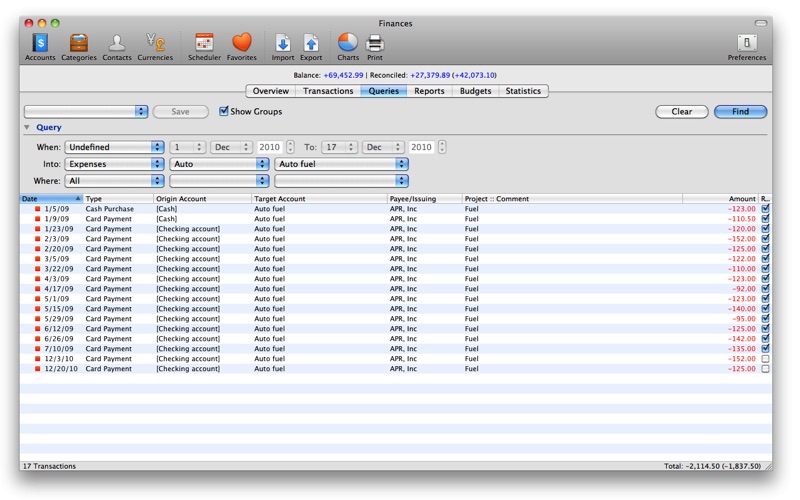Open the Budgets tab
Screen dimensions: 800x500
point(475,91)
